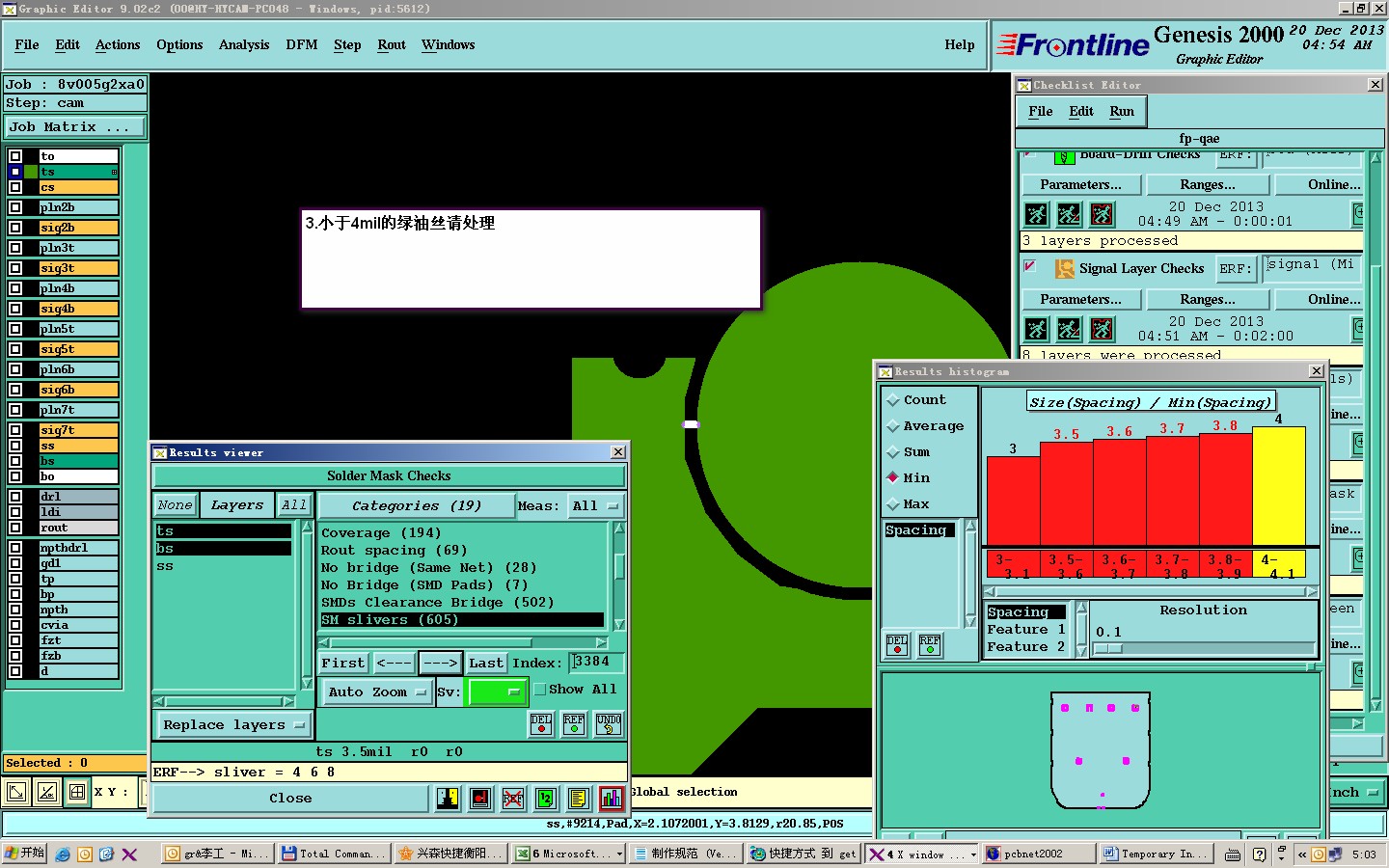Click the angle tool icon in bottom toolbar
The image size is (1389, 868).
point(47,793)
